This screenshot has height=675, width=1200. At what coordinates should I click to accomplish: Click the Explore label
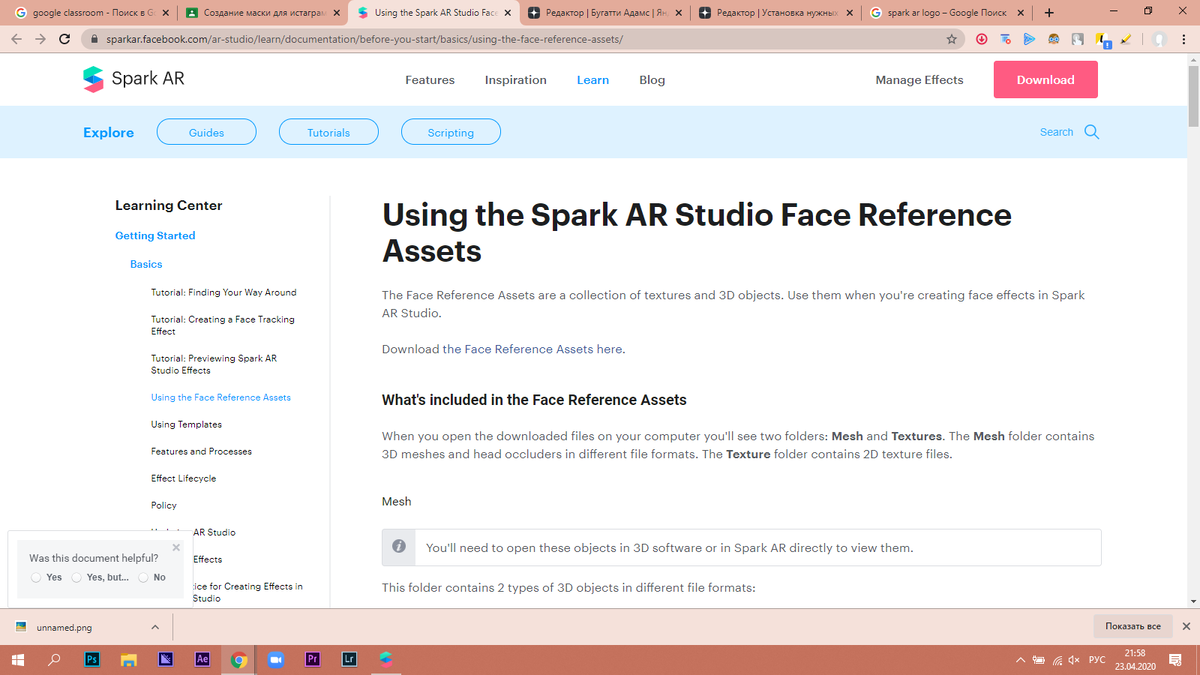(x=108, y=132)
